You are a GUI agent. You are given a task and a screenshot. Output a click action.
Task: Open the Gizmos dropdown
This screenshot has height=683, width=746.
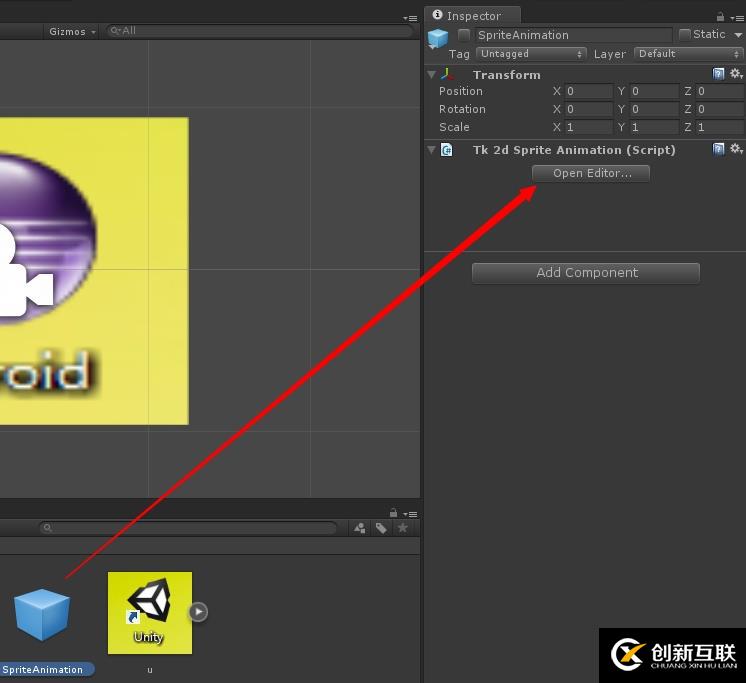(72, 31)
